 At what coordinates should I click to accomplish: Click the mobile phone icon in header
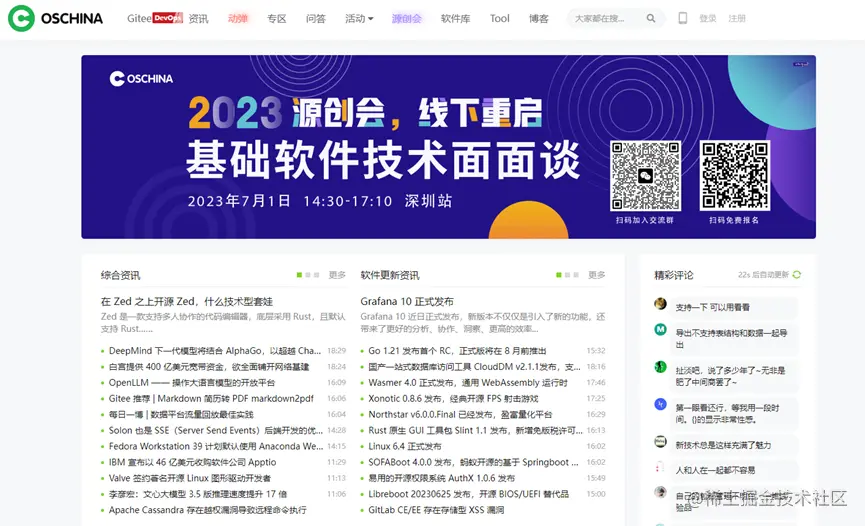682,18
